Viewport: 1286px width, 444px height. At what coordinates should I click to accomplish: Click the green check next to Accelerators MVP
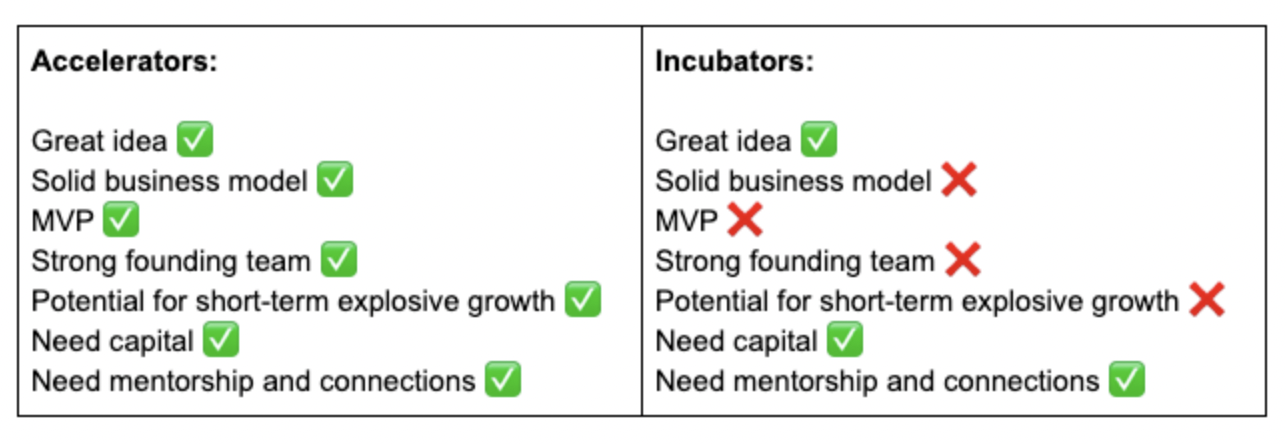point(121,220)
